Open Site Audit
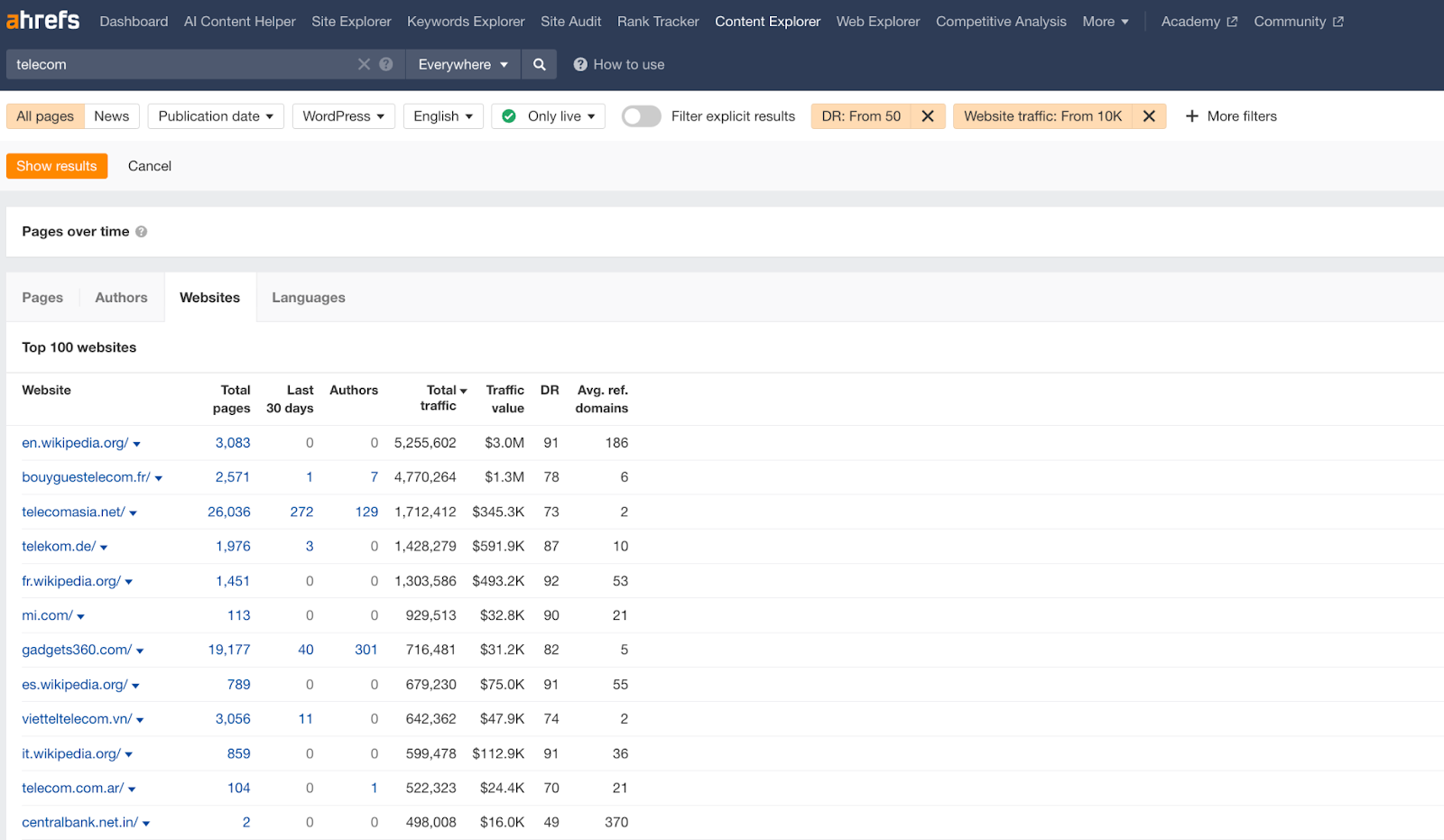Image resolution: width=1444 pixels, height=840 pixels. pos(570,21)
